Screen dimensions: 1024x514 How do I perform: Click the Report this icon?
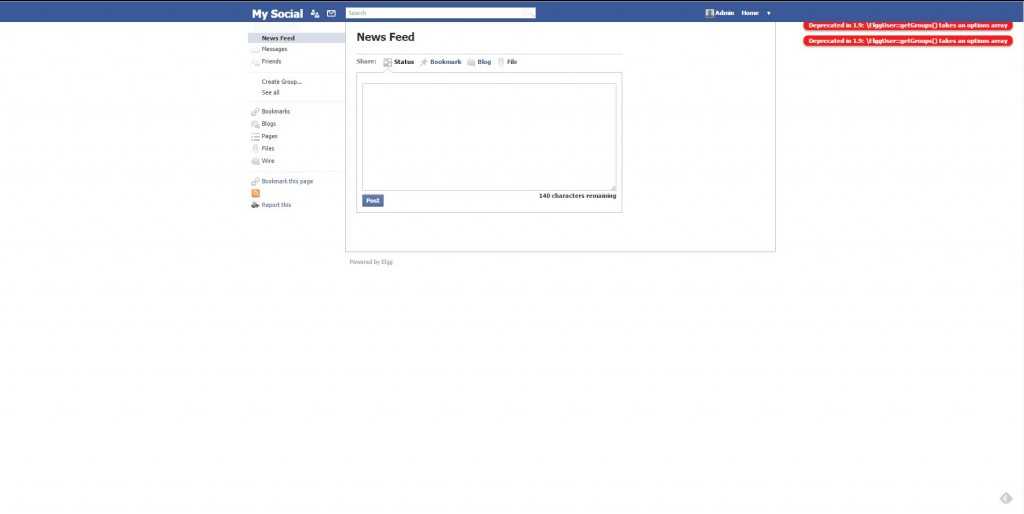point(255,205)
